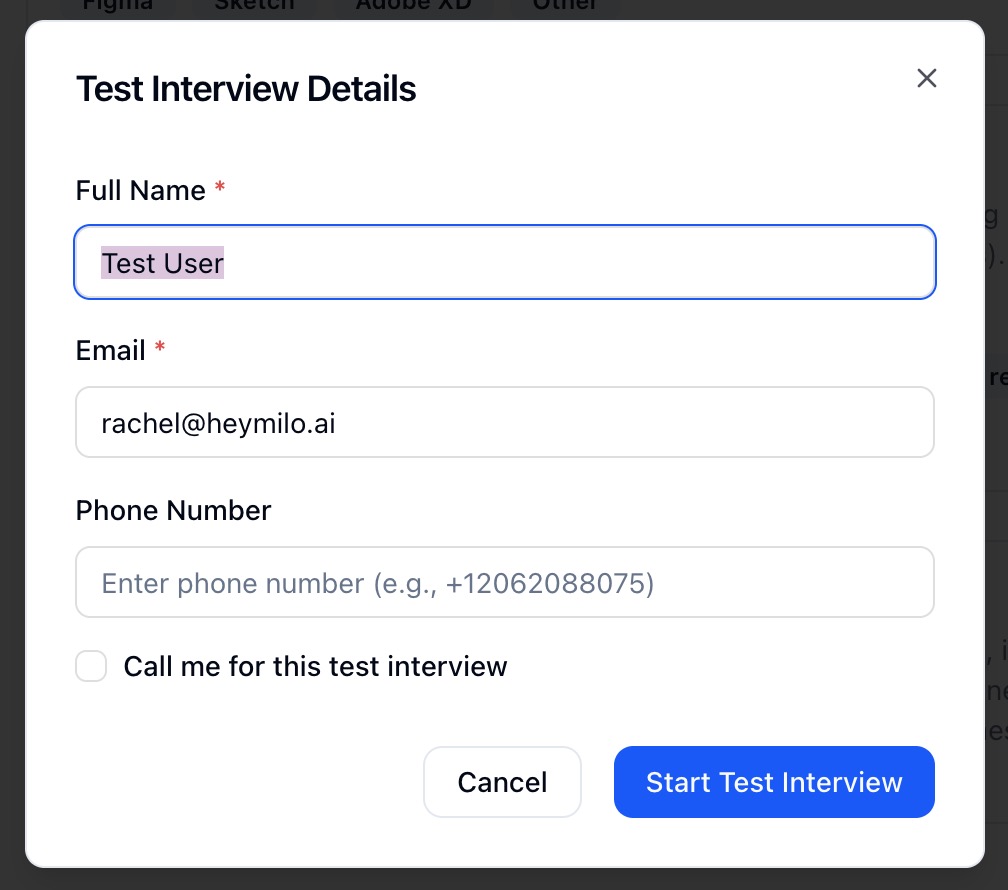The width and height of the screenshot is (1008, 890).
Task: Click the 'Test Interview Details' heading
Action: coord(246,89)
